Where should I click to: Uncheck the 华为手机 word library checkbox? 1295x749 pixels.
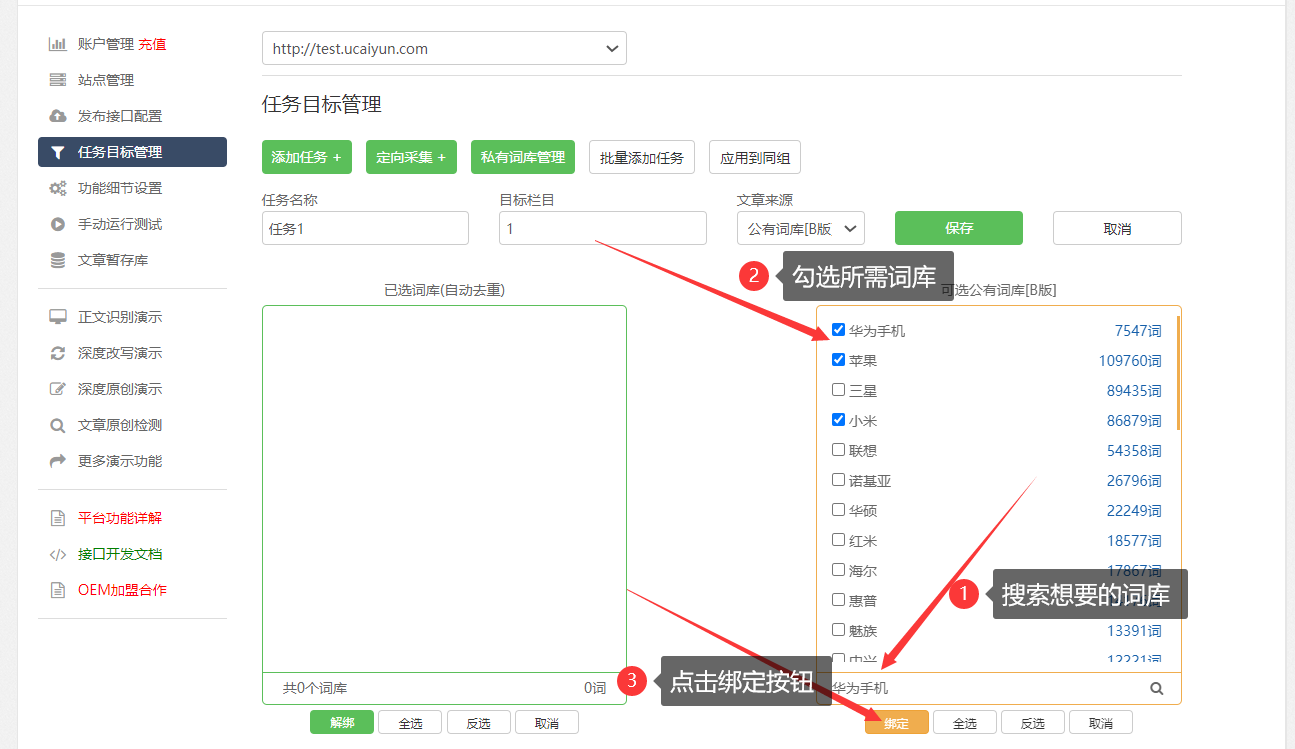pos(839,330)
